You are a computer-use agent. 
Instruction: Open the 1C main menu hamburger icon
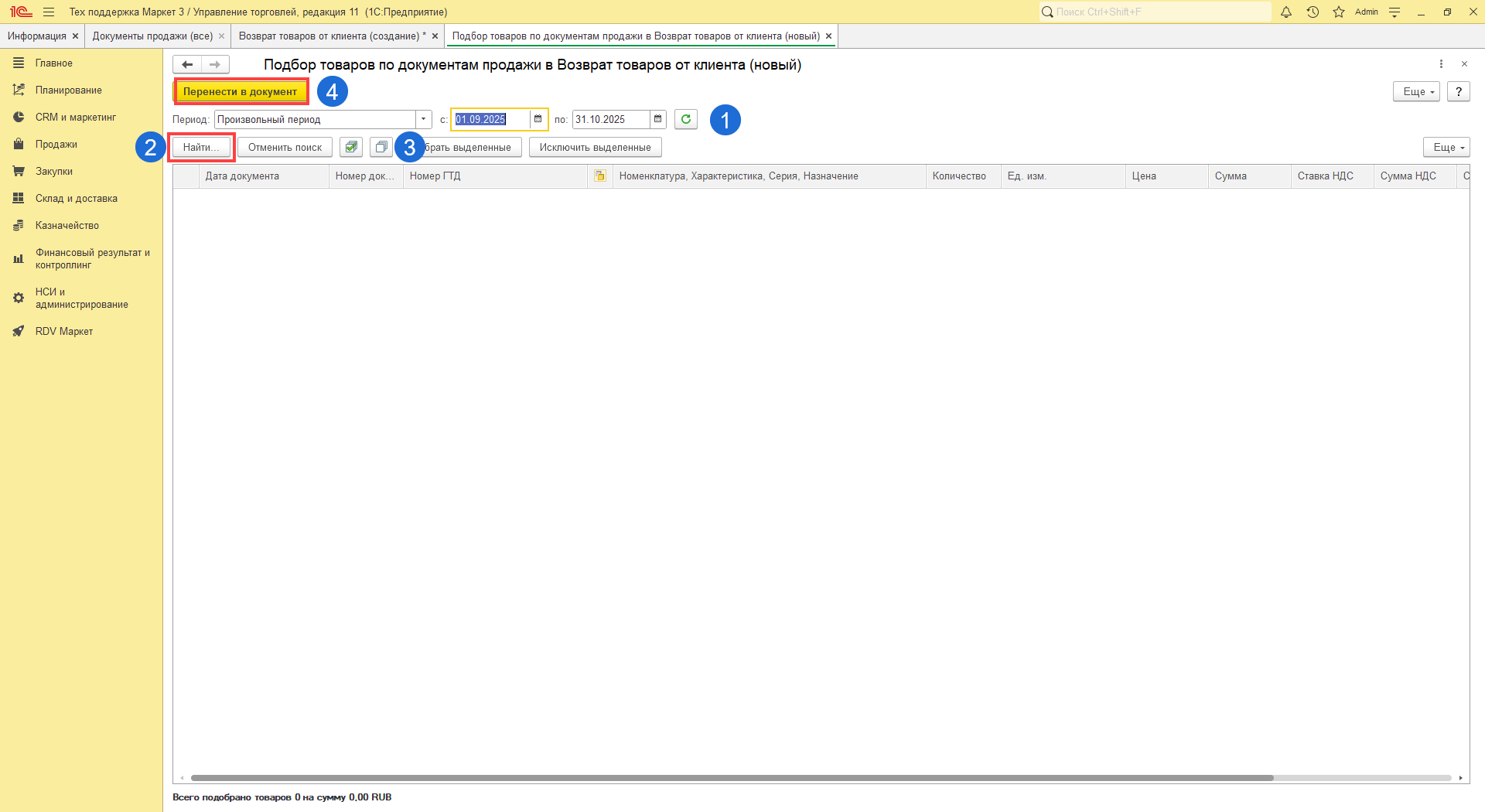pos(49,12)
